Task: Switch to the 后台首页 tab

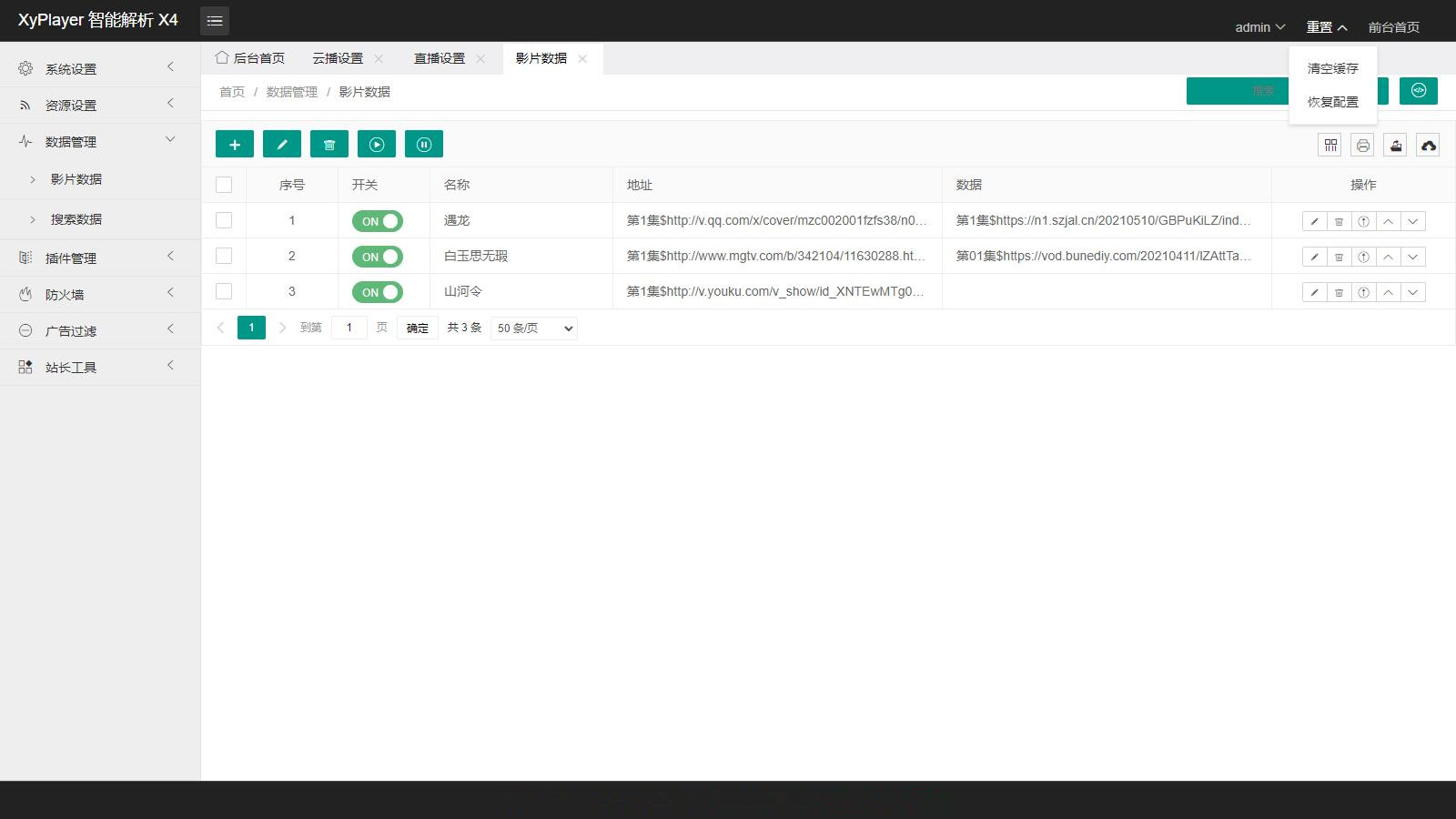Action: [250, 57]
